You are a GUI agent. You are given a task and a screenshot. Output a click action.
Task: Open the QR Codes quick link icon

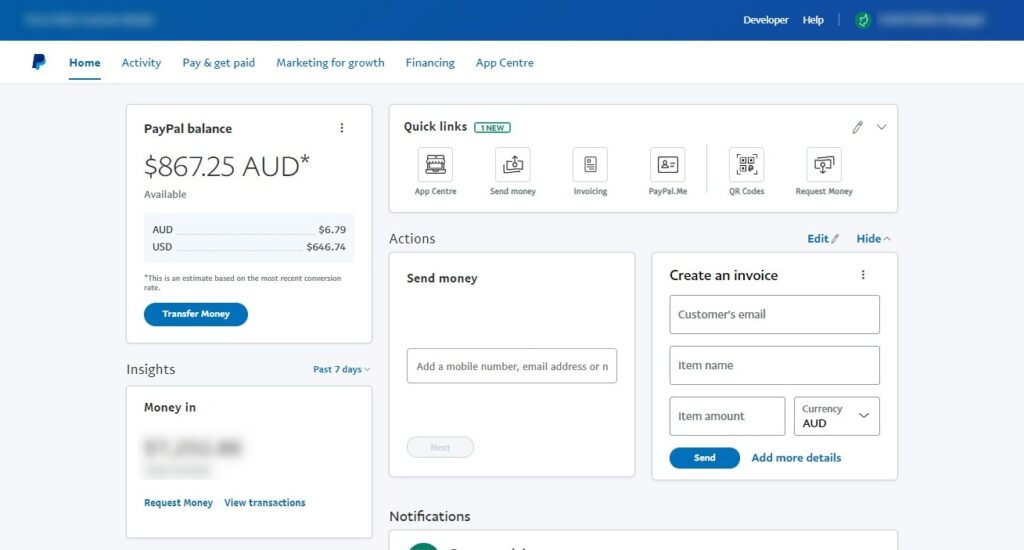point(746,165)
